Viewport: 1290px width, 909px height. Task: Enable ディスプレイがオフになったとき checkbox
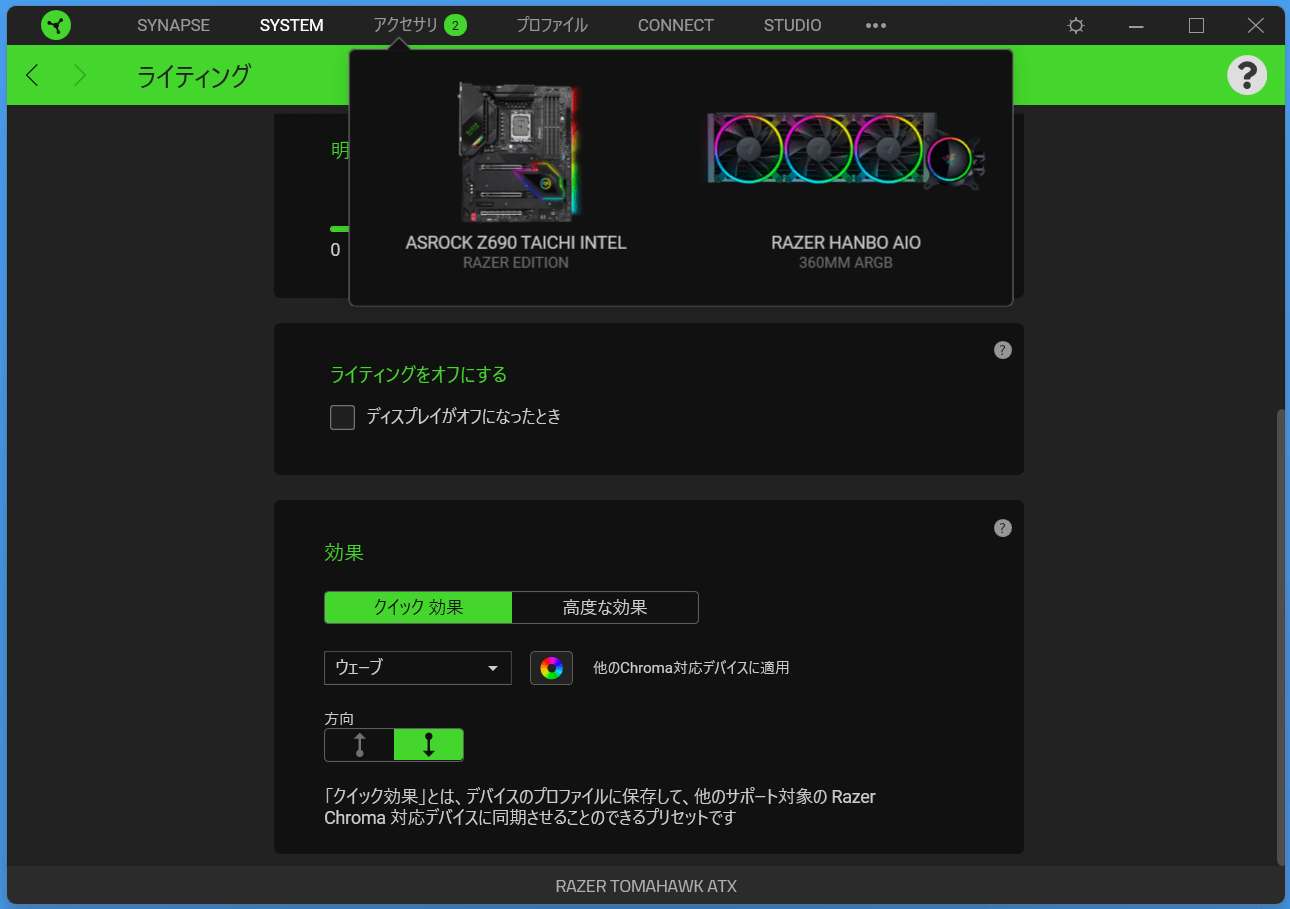(x=343, y=417)
